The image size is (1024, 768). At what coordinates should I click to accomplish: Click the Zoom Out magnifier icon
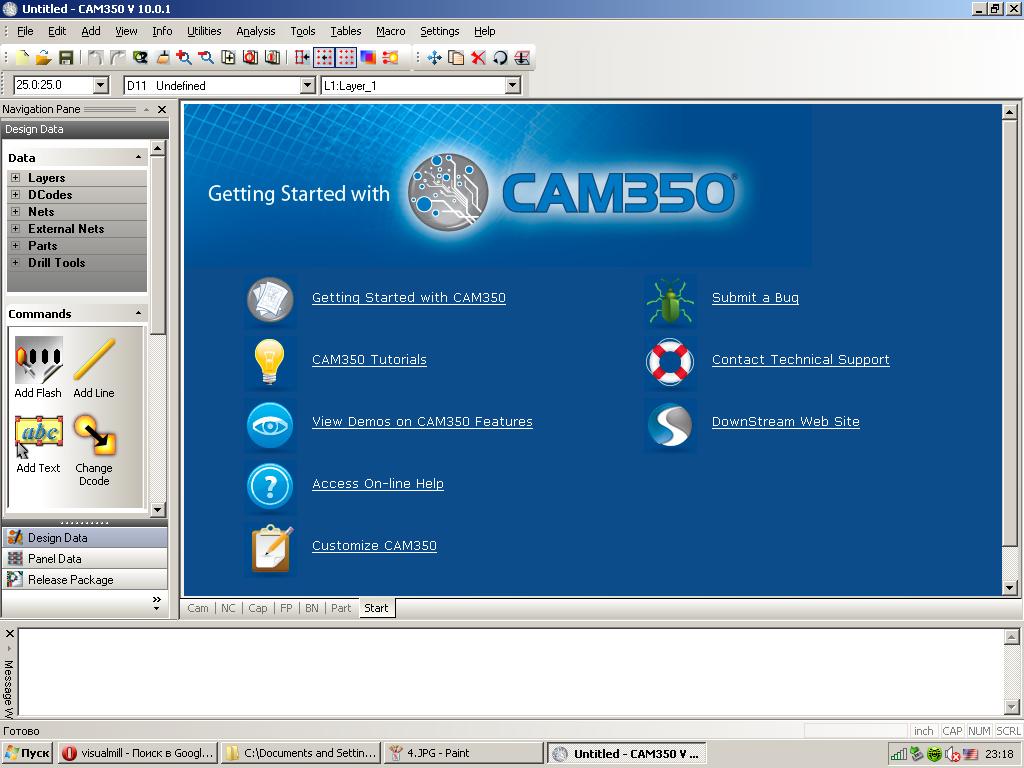pos(206,57)
